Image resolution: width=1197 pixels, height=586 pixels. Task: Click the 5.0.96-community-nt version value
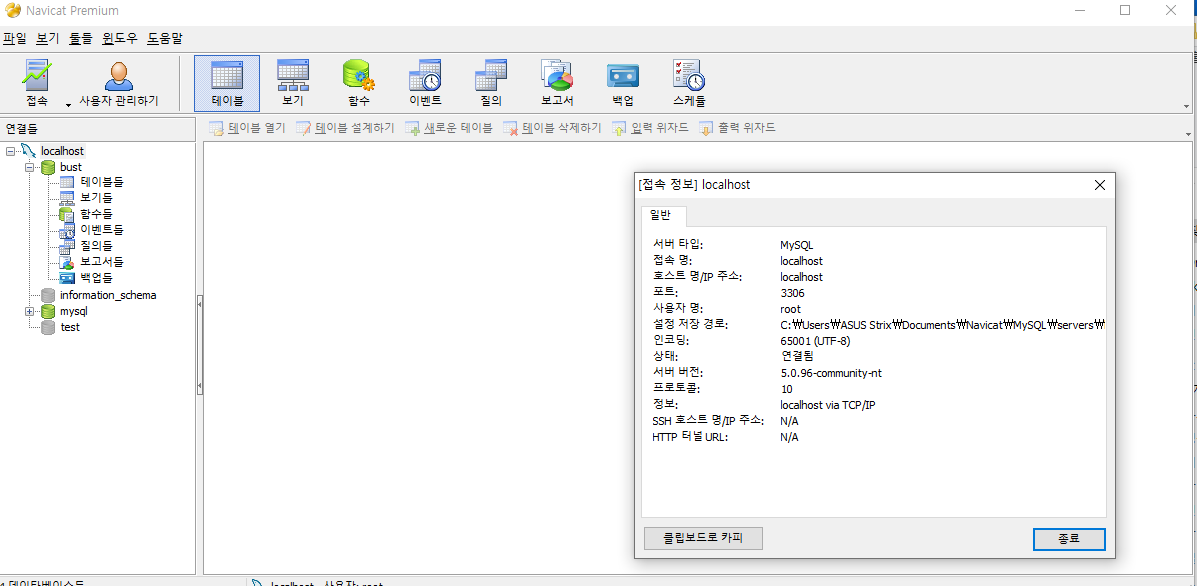pyautogui.click(x=831, y=373)
